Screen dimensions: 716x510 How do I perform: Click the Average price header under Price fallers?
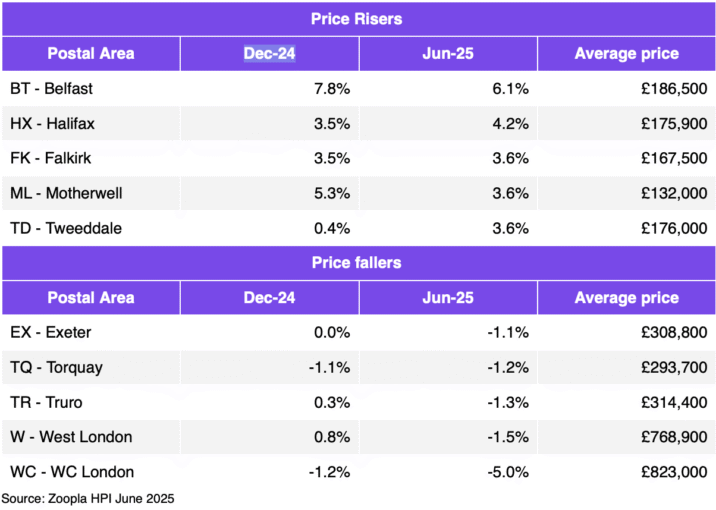point(626,298)
